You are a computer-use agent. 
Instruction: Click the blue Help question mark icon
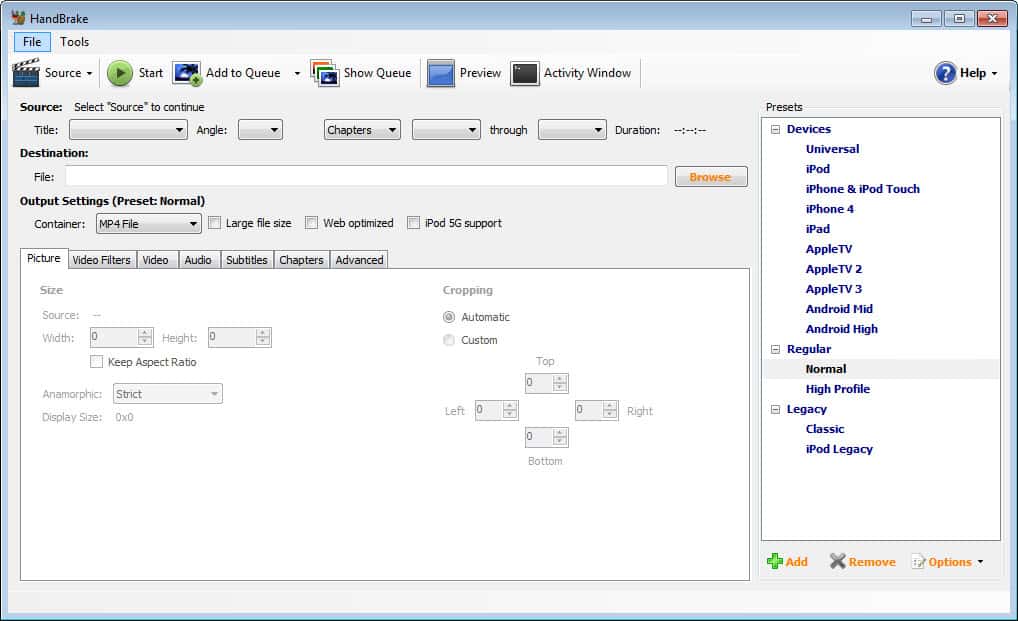945,73
